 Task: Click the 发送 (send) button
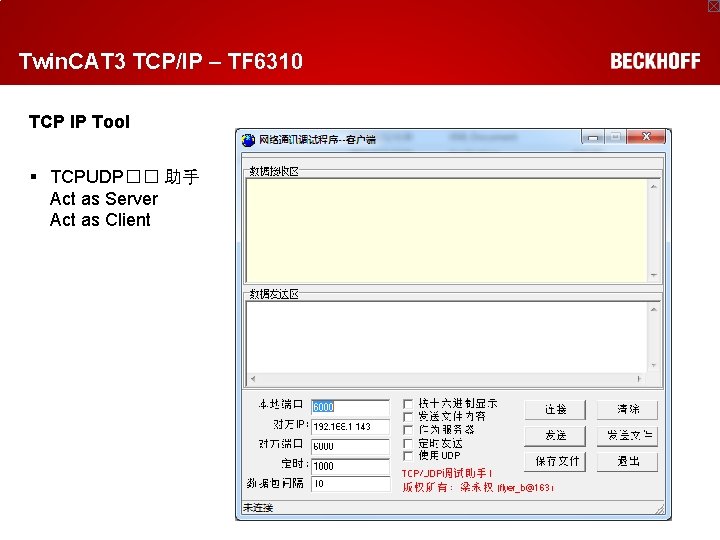pyautogui.click(x=555, y=436)
